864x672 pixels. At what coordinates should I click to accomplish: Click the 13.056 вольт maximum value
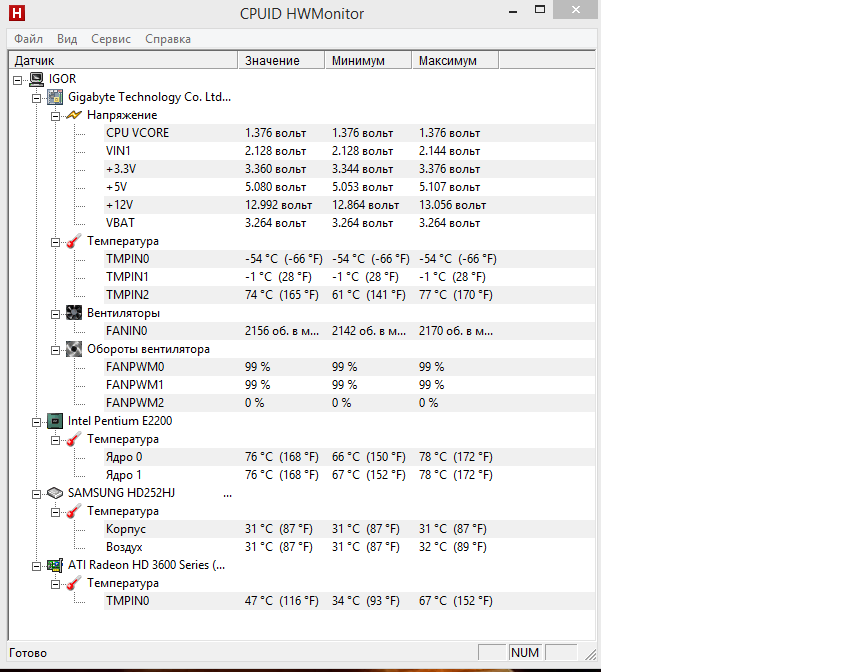pyautogui.click(x=452, y=205)
